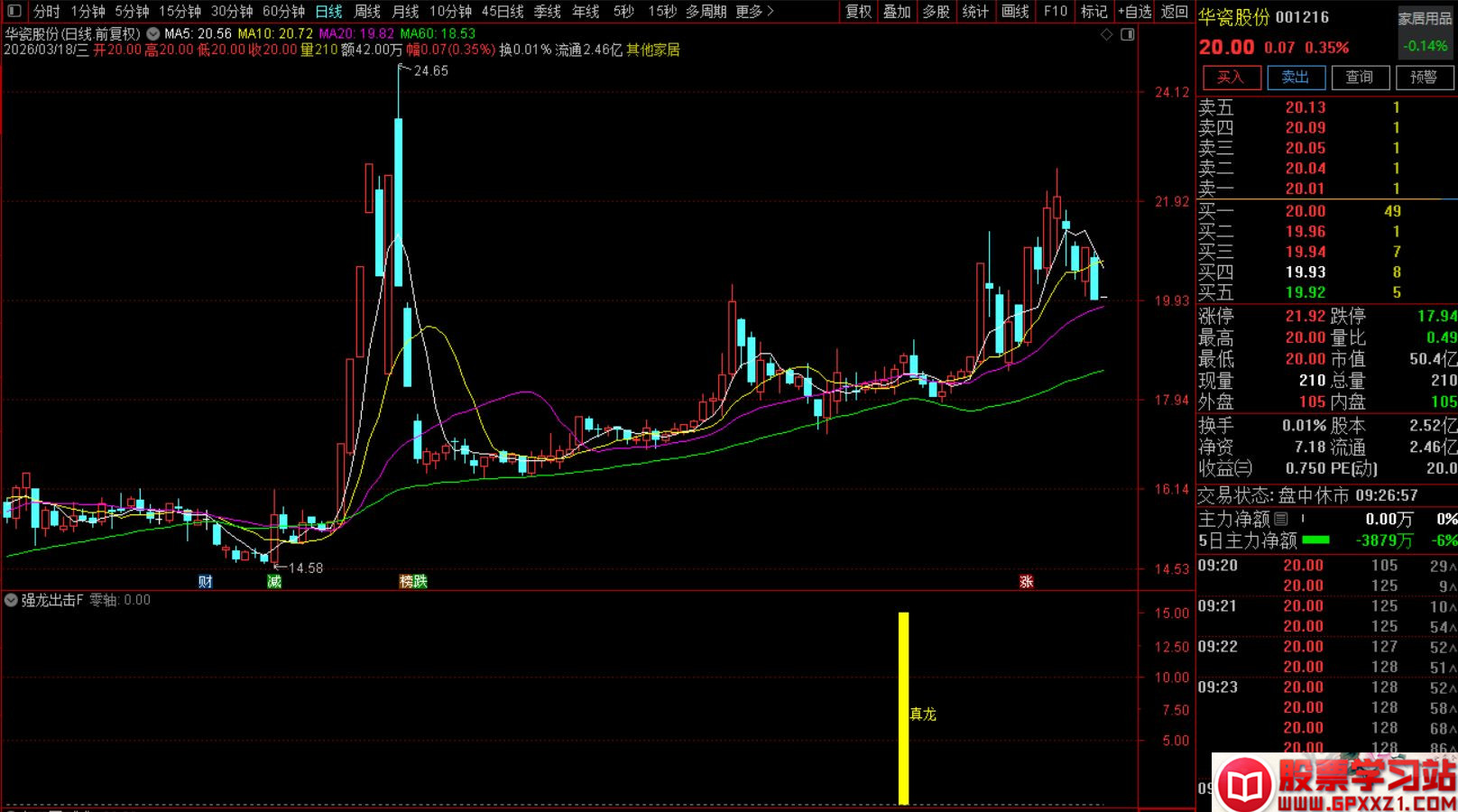Switch to the 5秒 period
This screenshot has width=1458, height=812.
[623, 11]
